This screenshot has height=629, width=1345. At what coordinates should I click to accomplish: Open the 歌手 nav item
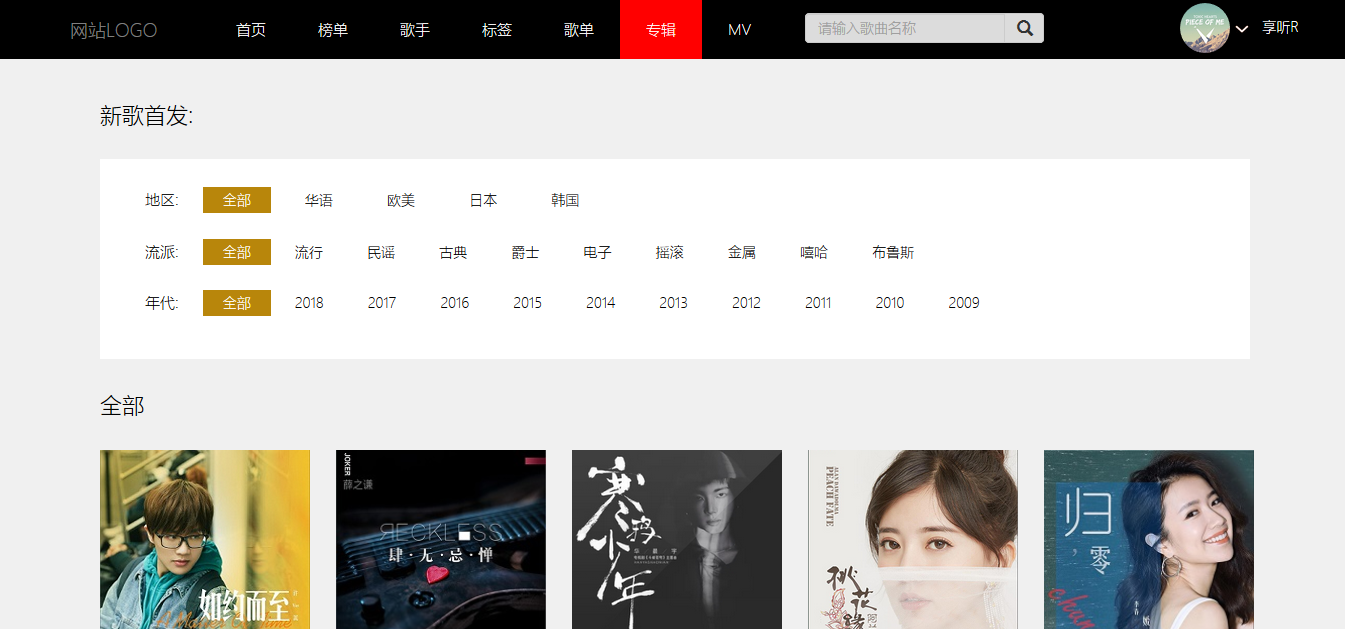(415, 30)
